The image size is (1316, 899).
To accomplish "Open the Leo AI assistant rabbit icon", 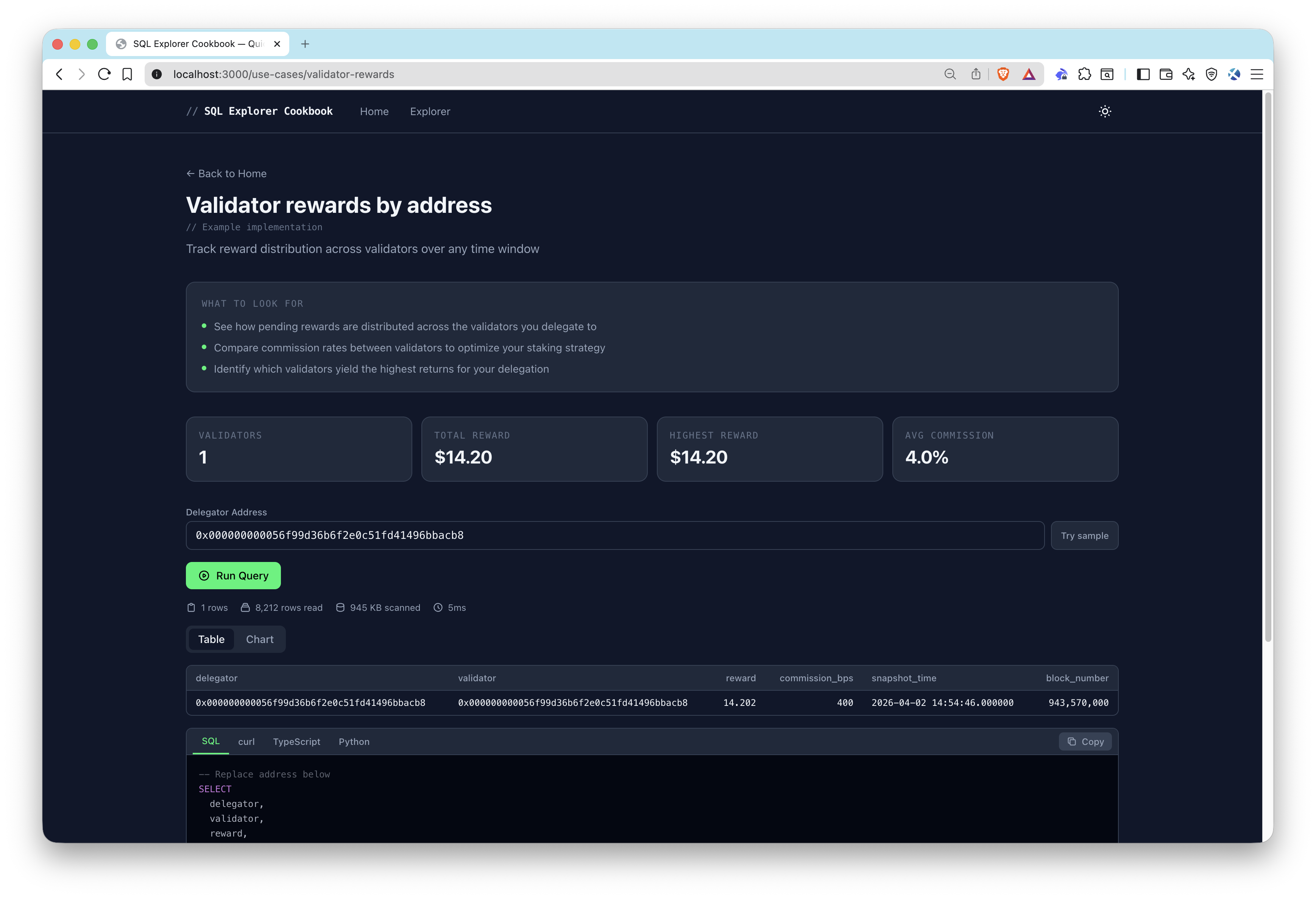I will pyautogui.click(x=1061, y=74).
